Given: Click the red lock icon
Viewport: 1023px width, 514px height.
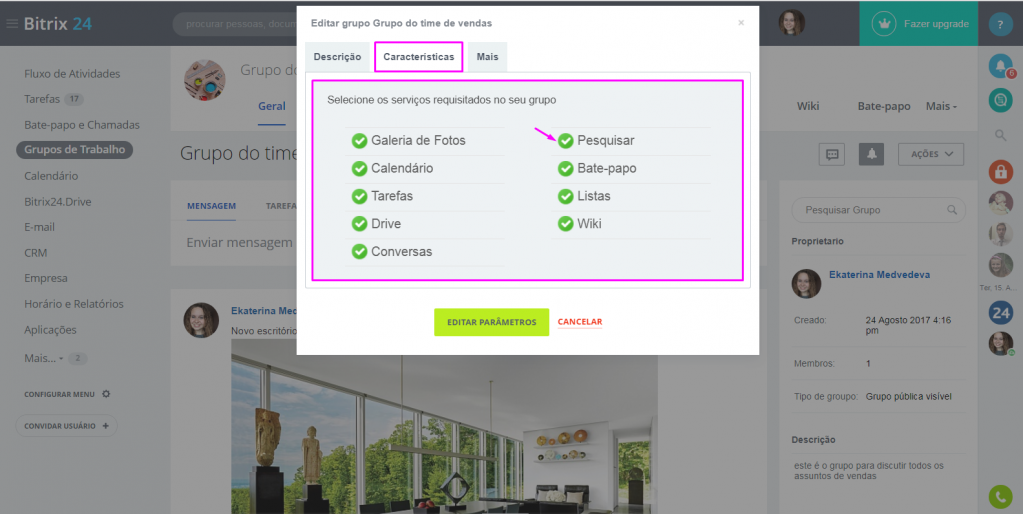Looking at the screenshot, I should point(1000,172).
